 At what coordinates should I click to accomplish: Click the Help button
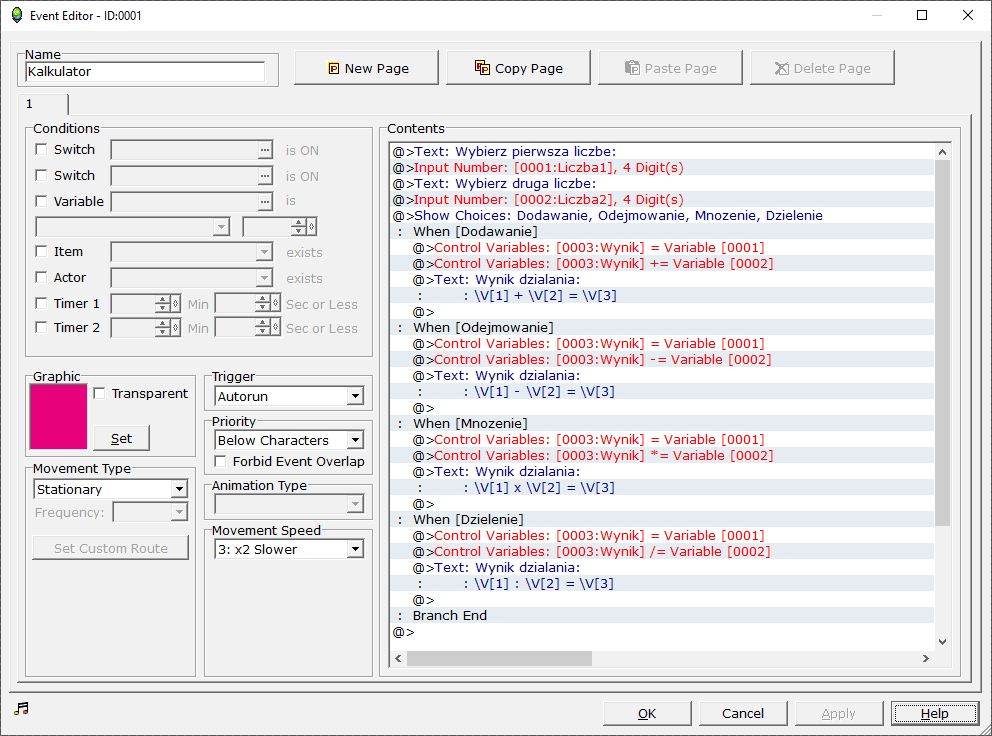coord(934,713)
